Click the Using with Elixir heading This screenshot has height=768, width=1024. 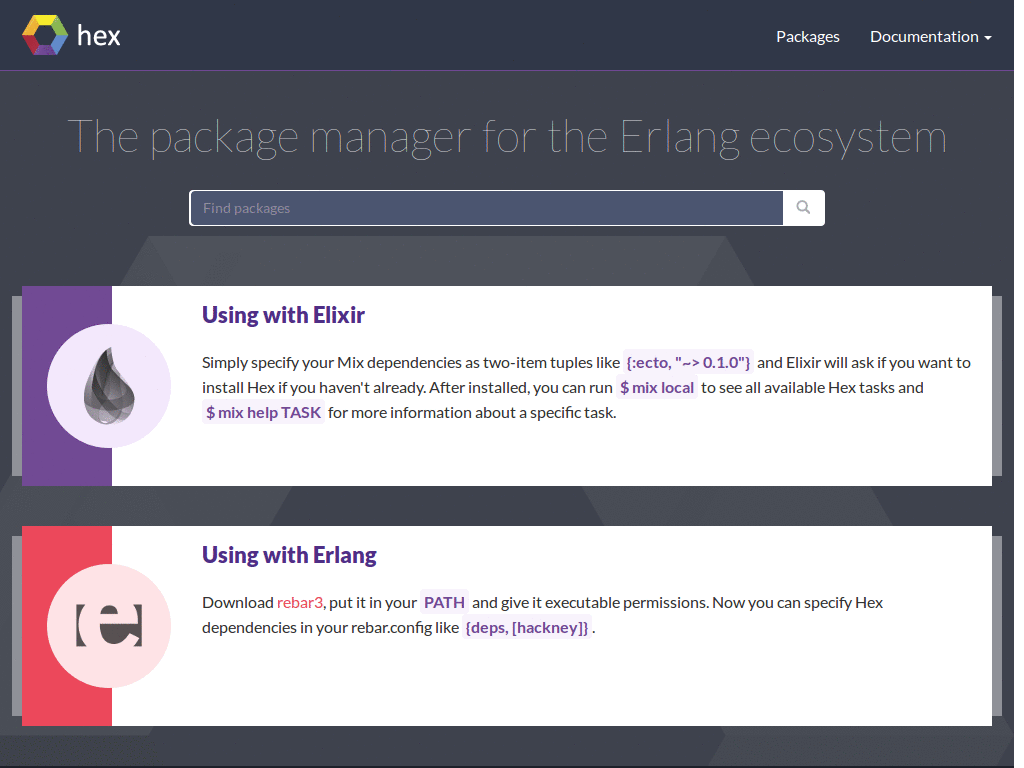(x=283, y=315)
